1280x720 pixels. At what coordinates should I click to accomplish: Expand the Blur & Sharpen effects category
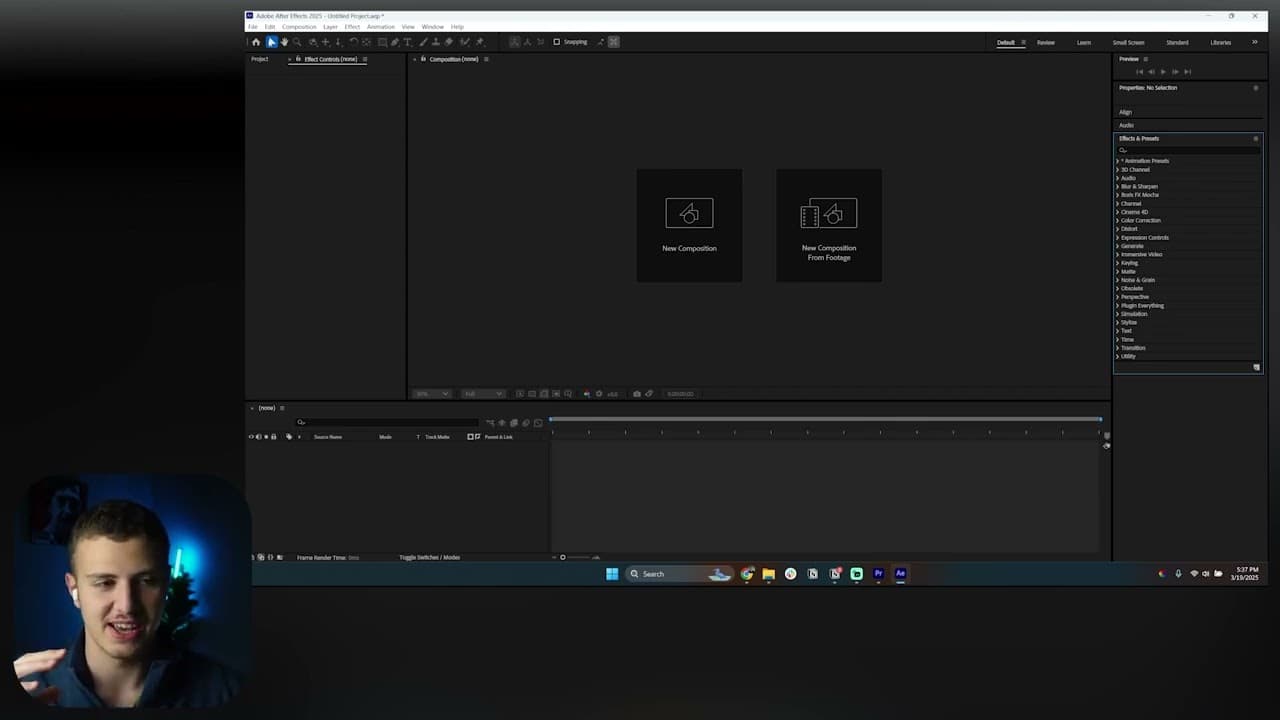point(1139,187)
